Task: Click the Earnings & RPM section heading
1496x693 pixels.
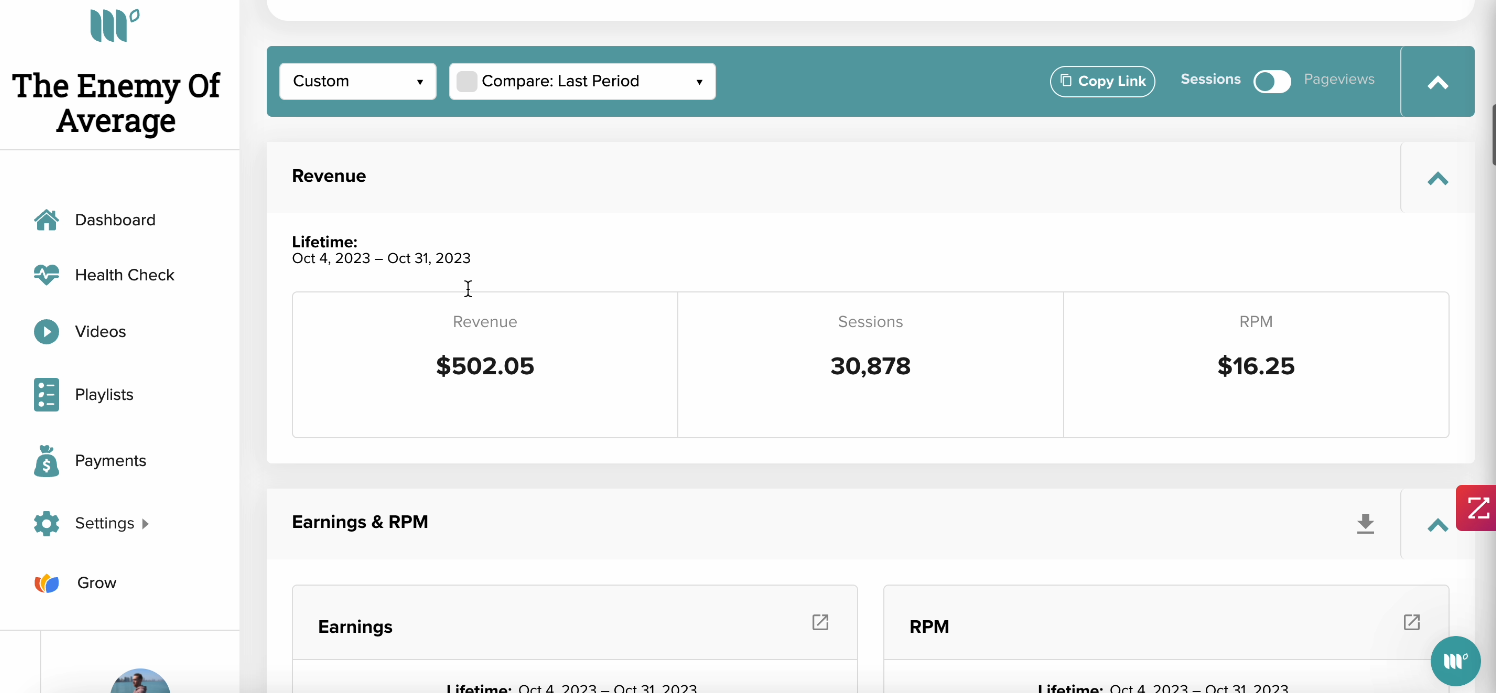Action: 360,522
